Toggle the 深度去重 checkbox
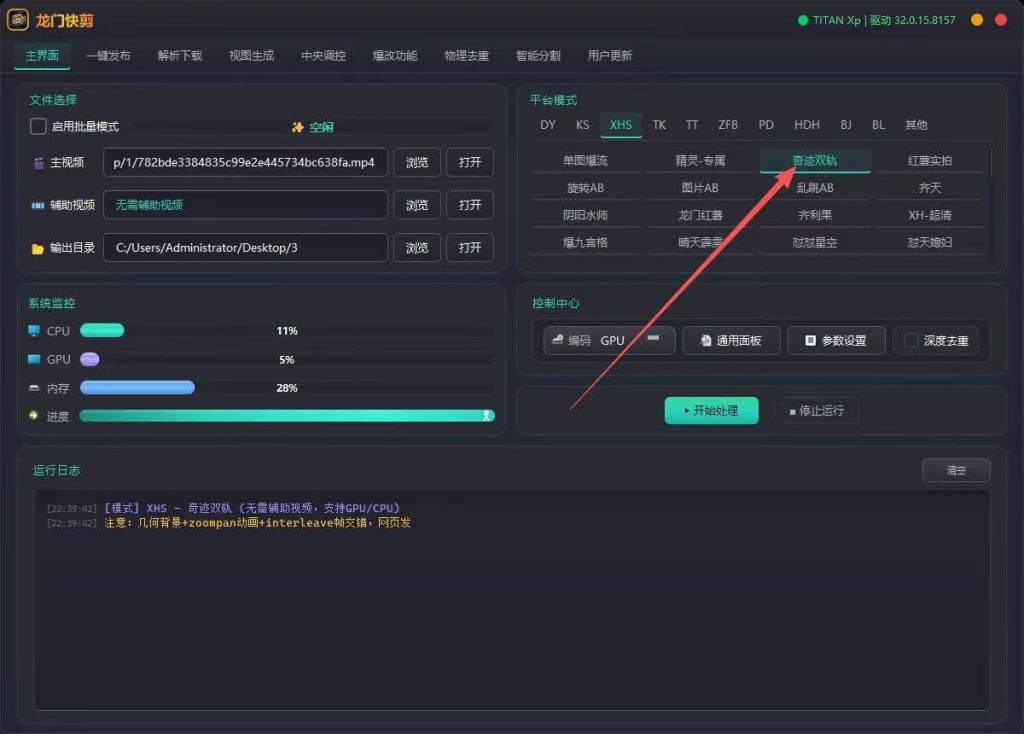The height and width of the screenshot is (734, 1024). pyautogui.click(x=910, y=340)
